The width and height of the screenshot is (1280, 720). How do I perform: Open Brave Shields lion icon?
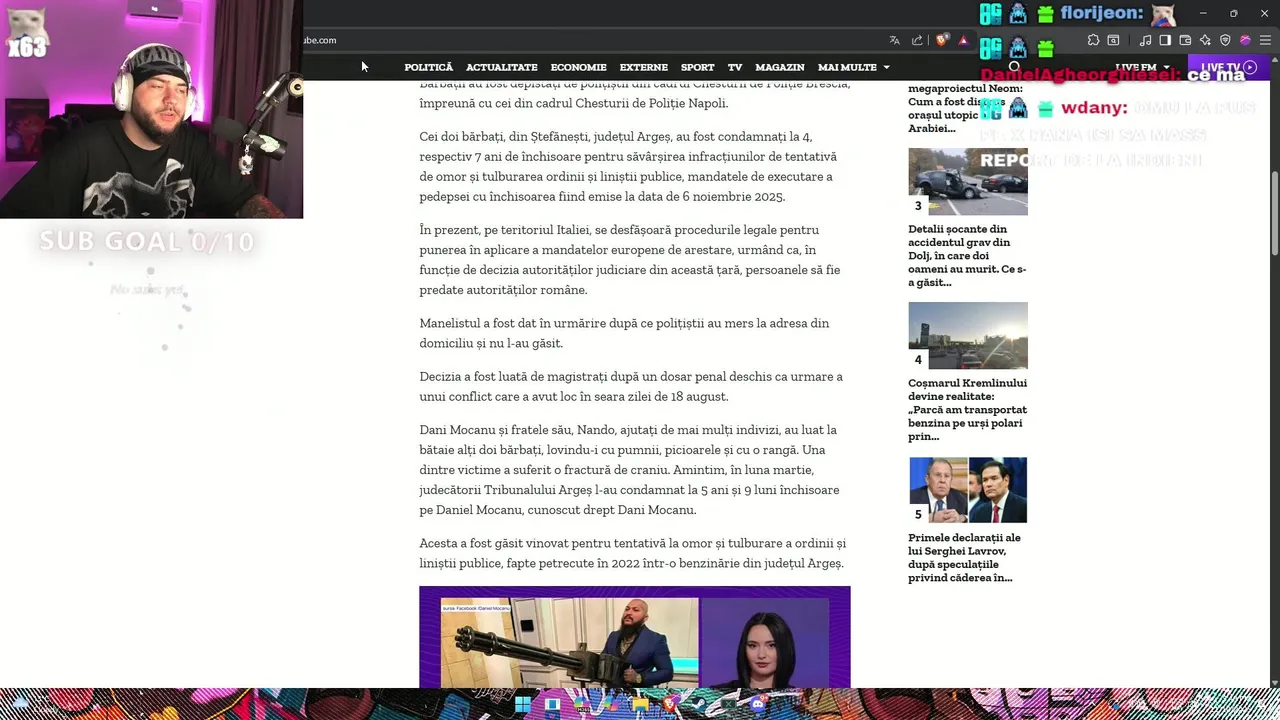coord(942,40)
